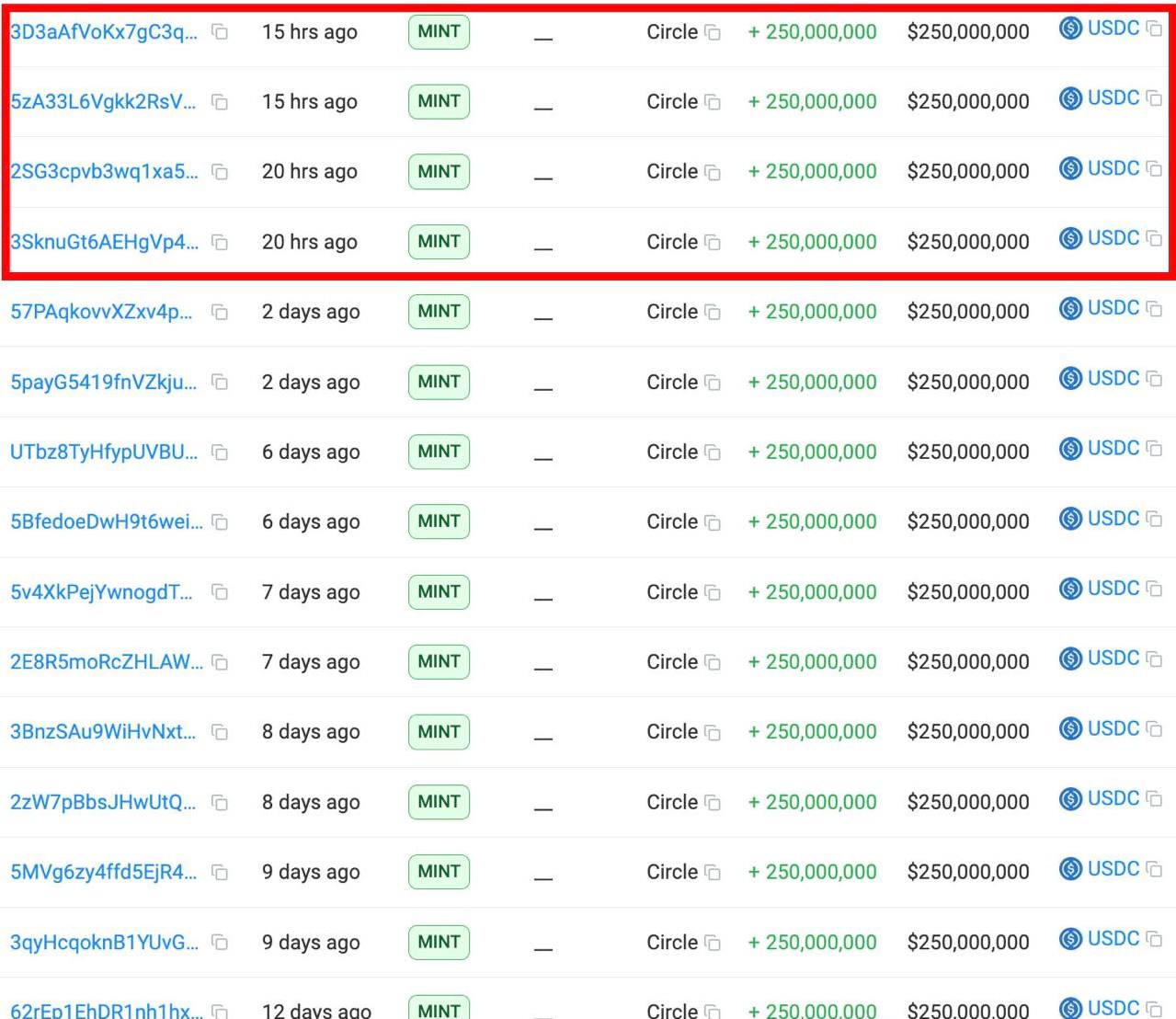1176x1019 pixels.
Task: Click USDC coin icon in 57PAqkovvXZxv4p row
Action: coord(1070,308)
